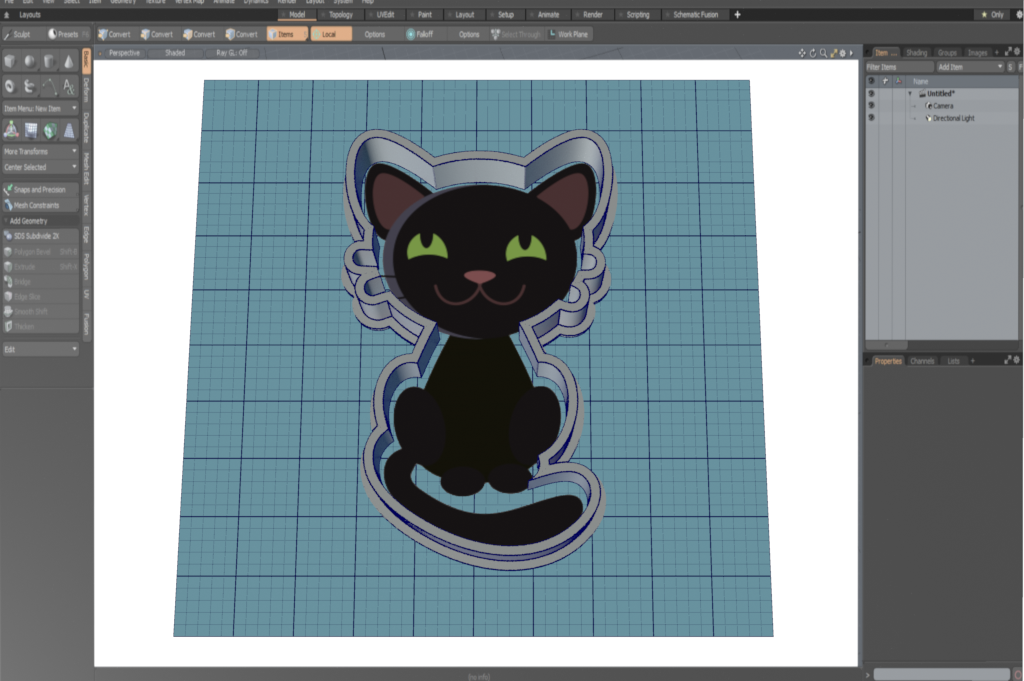Toggle visibility of the Camera item
The width and height of the screenshot is (1024, 681).
click(871, 105)
